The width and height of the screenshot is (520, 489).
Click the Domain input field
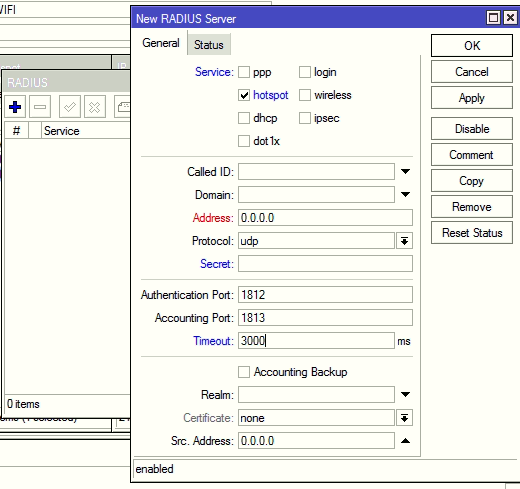pos(316,195)
